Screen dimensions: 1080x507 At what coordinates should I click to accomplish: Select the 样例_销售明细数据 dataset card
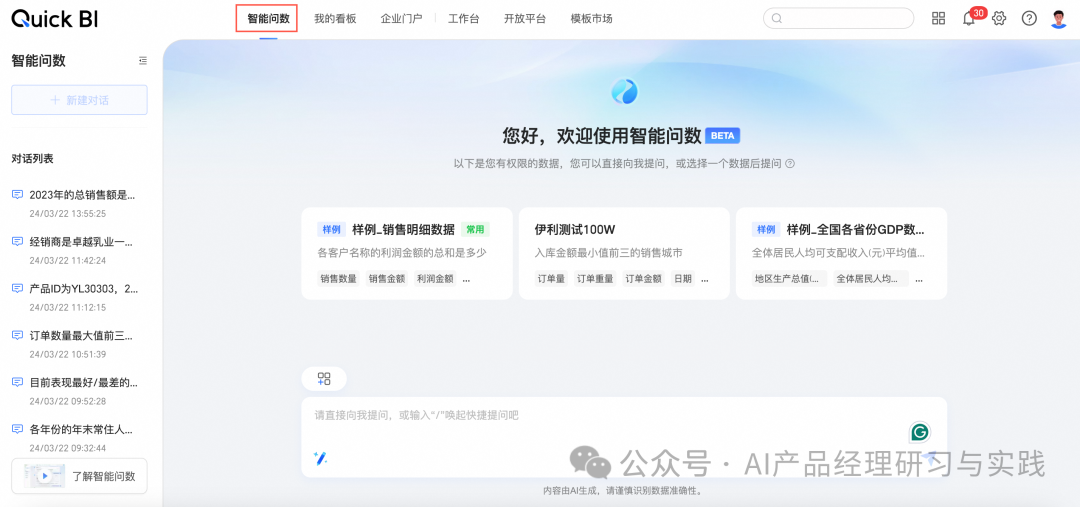click(x=407, y=254)
